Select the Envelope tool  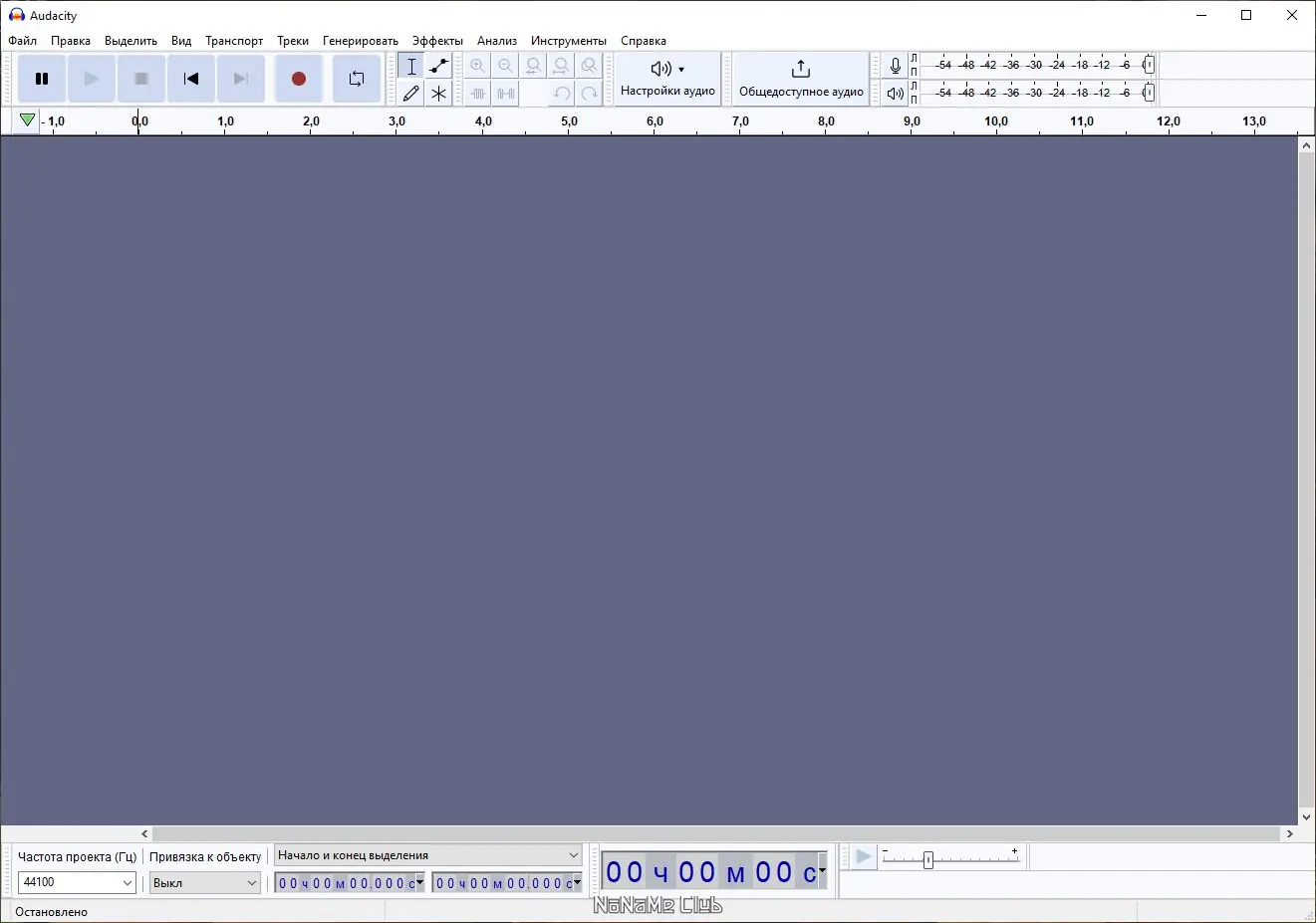click(438, 66)
